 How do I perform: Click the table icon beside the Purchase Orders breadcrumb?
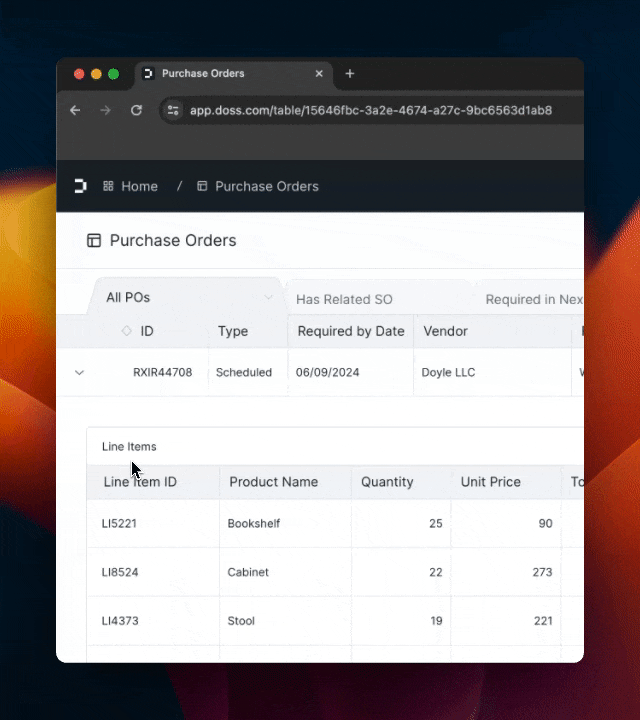coord(202,186)
